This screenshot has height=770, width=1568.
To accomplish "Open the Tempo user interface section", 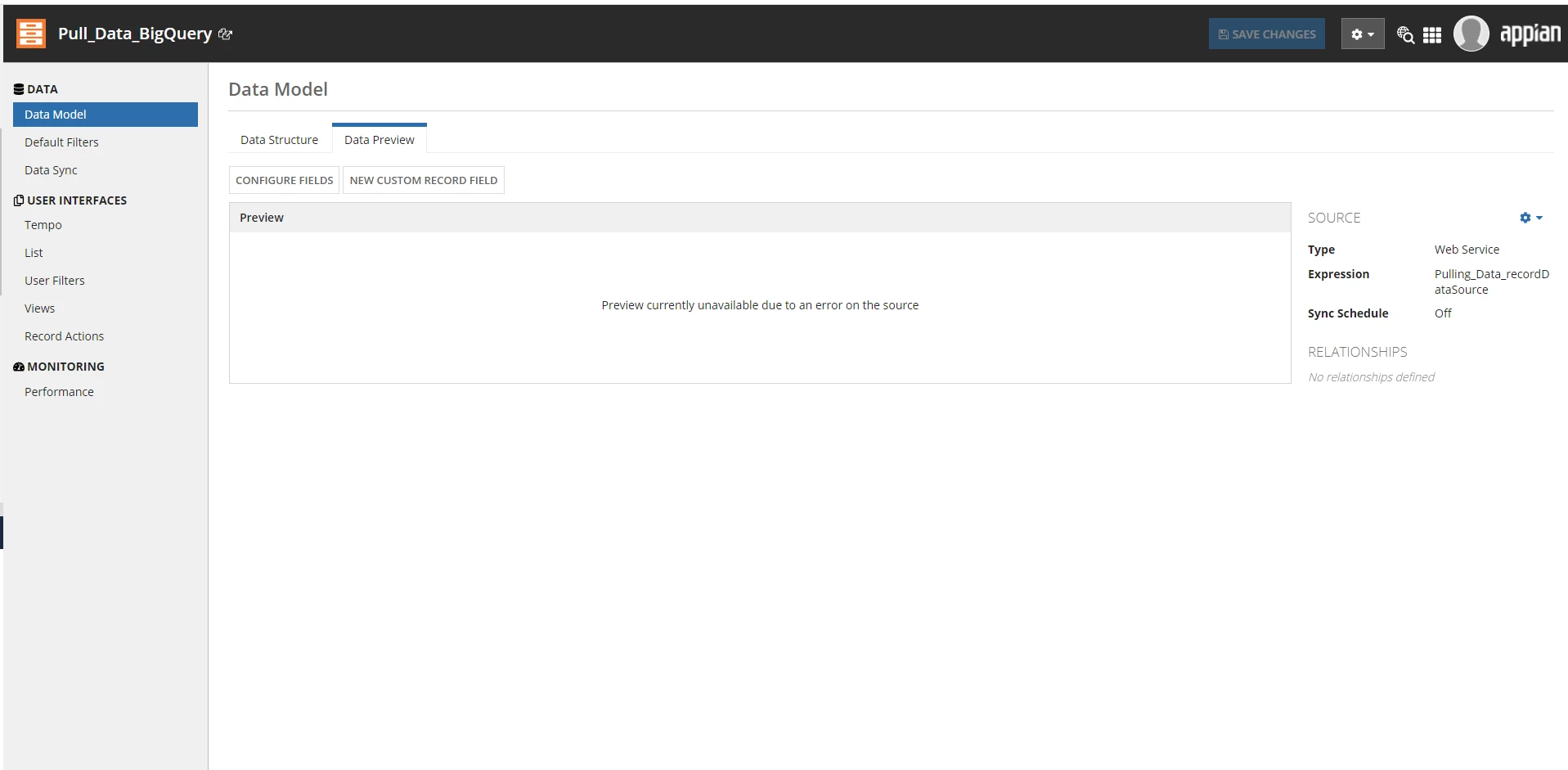I will tap(43, 225).
